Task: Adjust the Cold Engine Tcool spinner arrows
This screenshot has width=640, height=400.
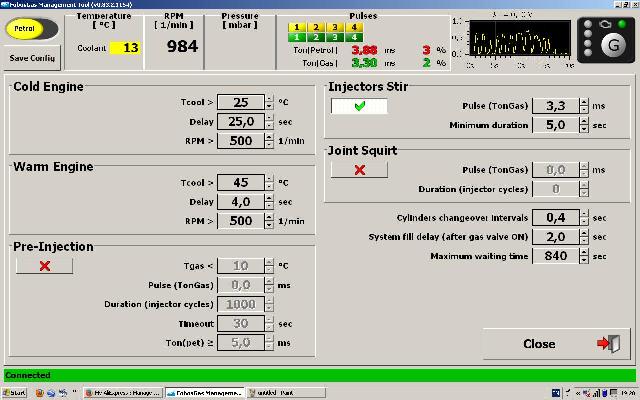Action: [269, 102]
